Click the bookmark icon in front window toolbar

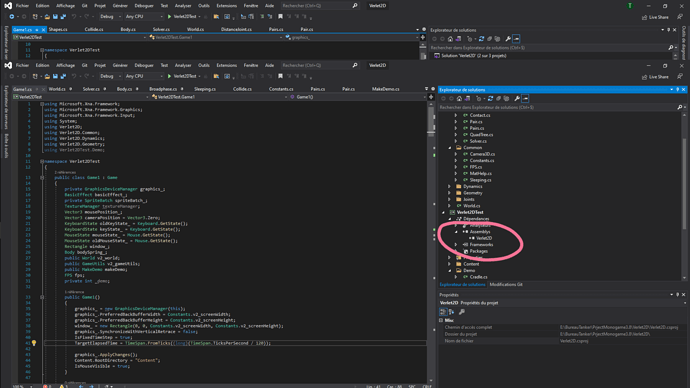tap(280, 76)
